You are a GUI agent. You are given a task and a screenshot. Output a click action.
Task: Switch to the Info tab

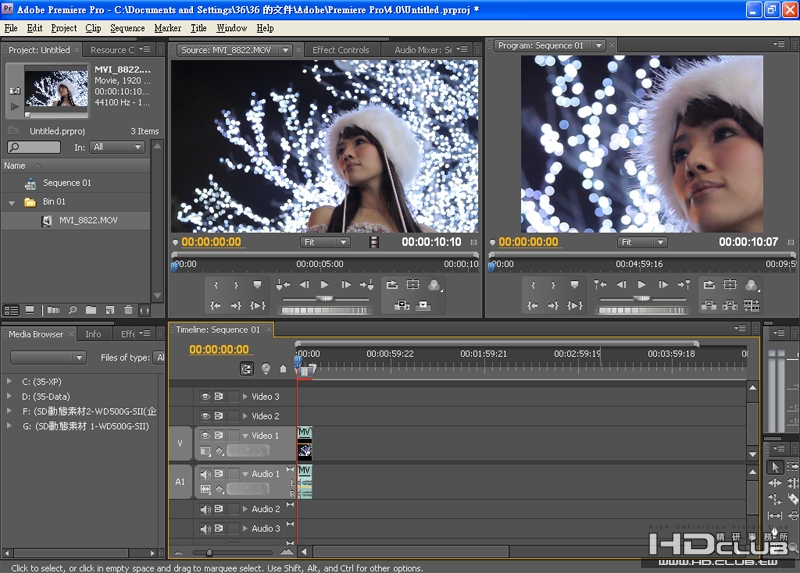point(93,334)
